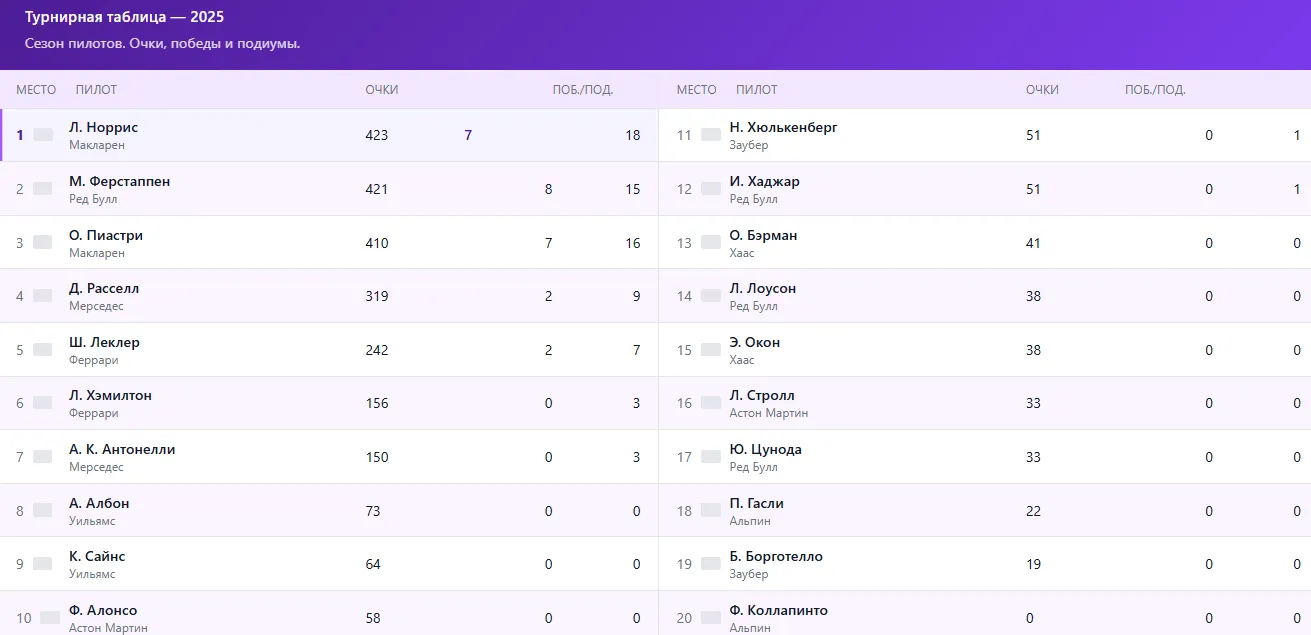Viewport: 1311px width, 635px height.
Task: Click the 410 points value for Пиастри
Action: pos(377,243)
